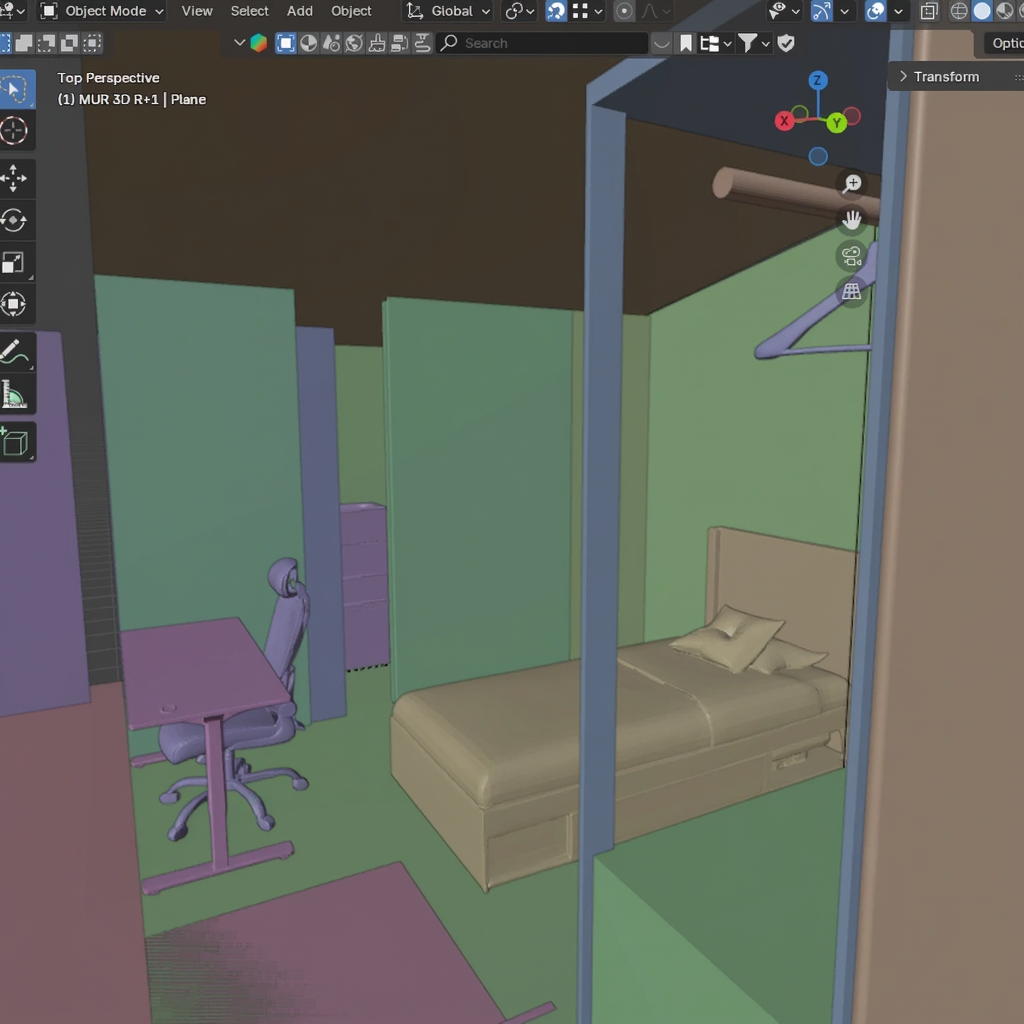Select the Add Cube tool
The width and height of the screenshot is (1024, 1024).
point(14,441)
